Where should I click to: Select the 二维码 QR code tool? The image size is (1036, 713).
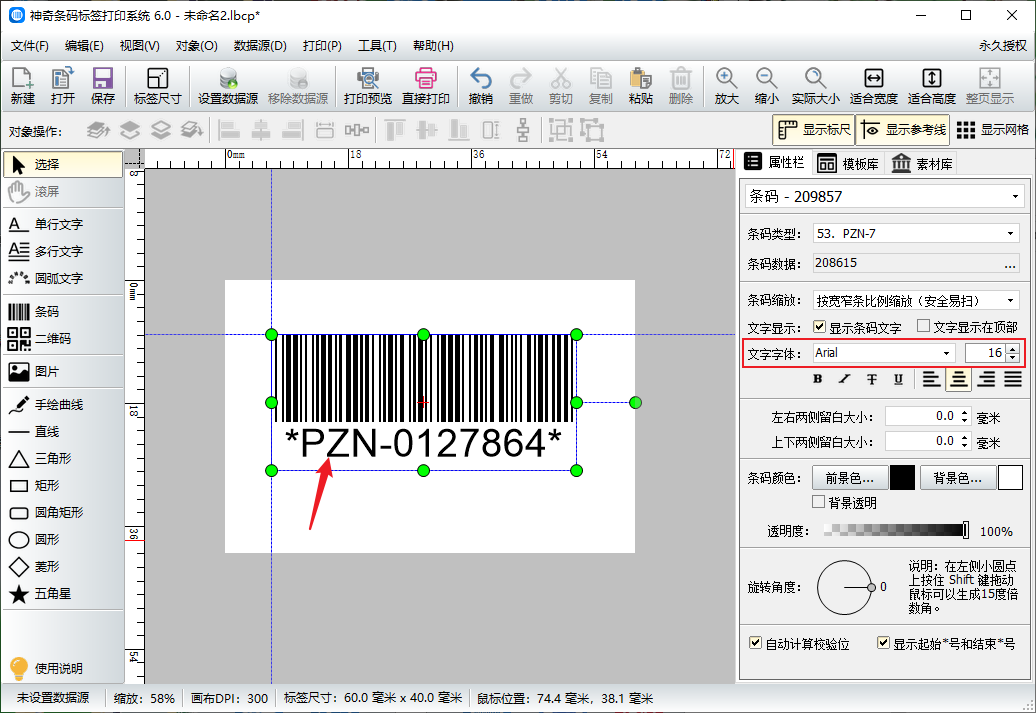pyautogui.click(x=63, y=339)
